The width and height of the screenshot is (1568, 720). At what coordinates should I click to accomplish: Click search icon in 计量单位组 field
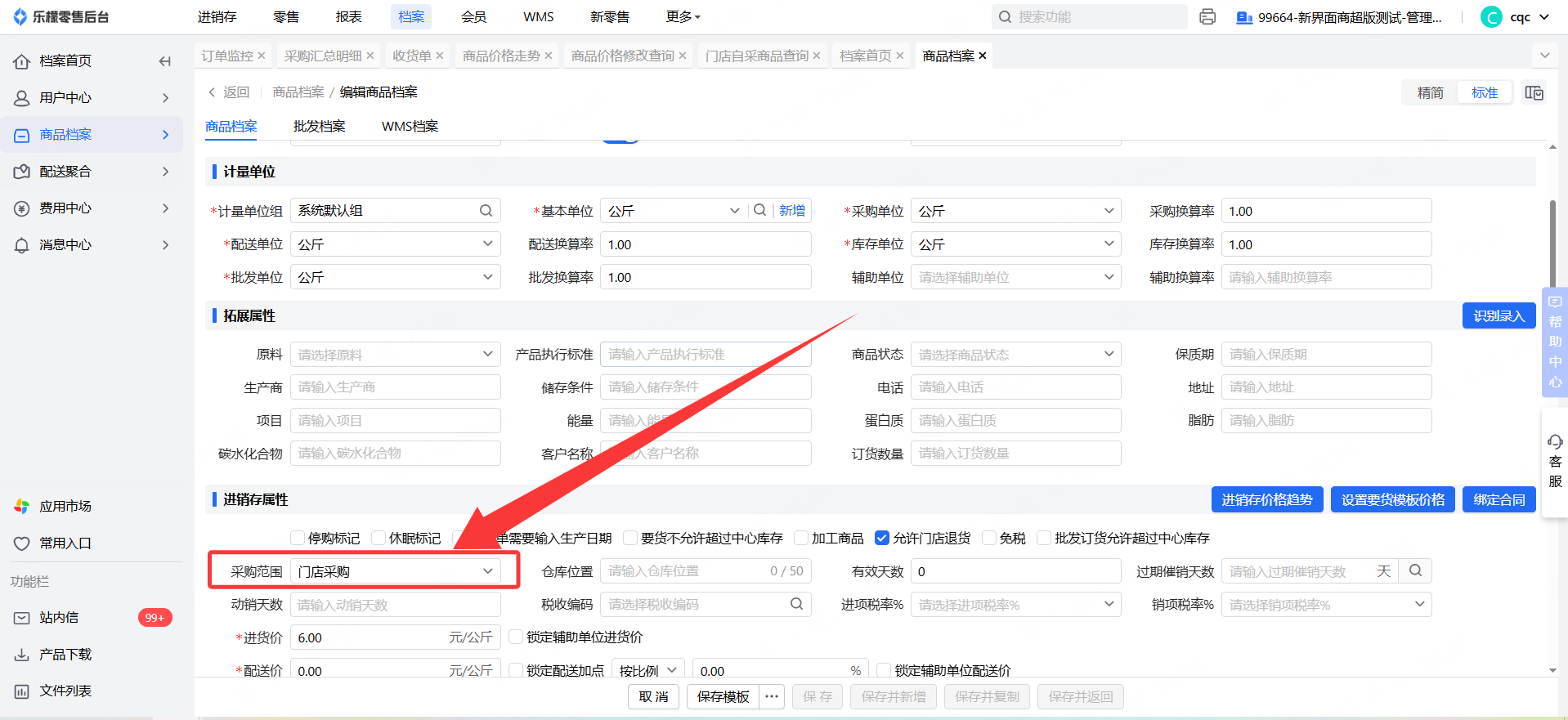click(486, 211)
